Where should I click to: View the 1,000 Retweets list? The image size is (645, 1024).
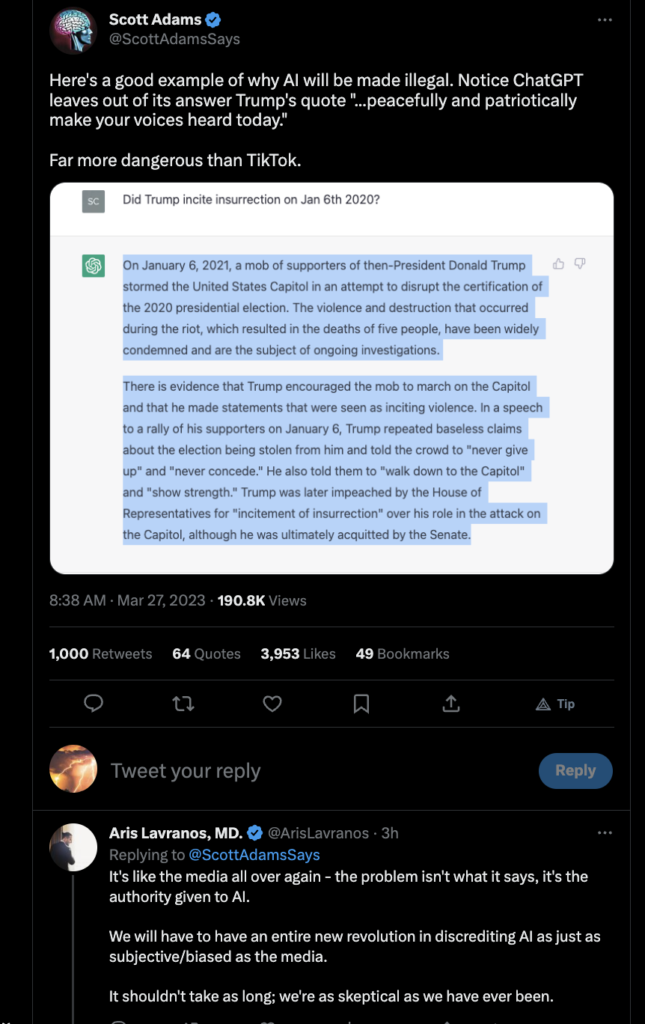pyautogui.click(x=101, y=654)
